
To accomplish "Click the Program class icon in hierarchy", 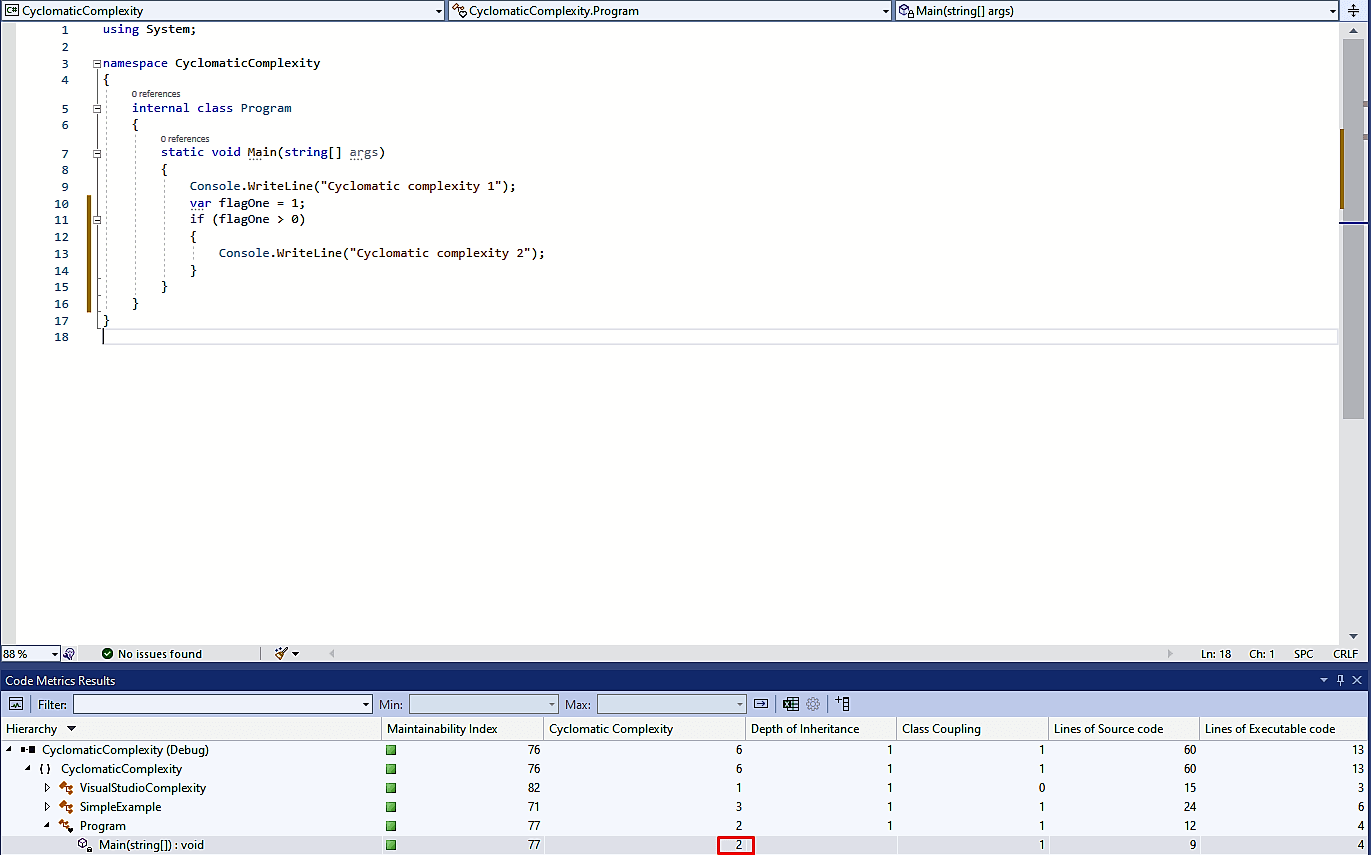I will pos(66,826).
